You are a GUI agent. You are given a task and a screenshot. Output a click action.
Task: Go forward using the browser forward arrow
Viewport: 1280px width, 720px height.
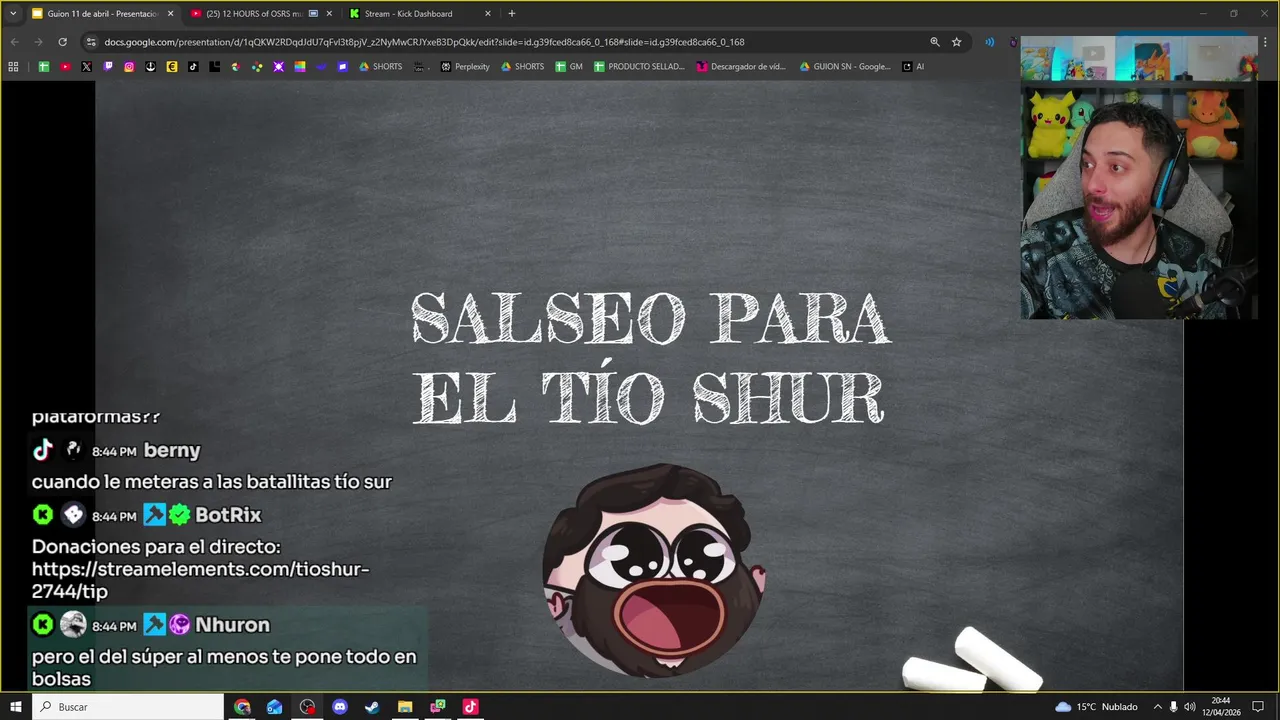click(x=38, y=42)
